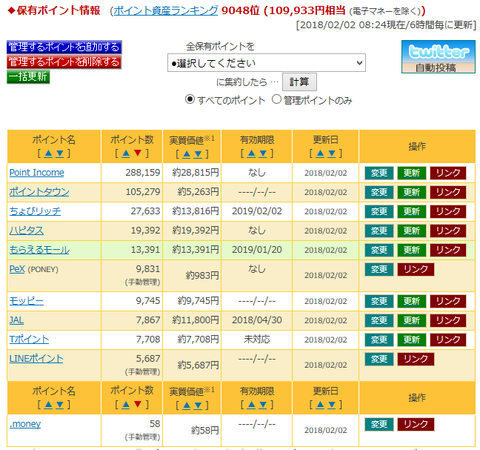Open the ちょびリッチ link
The height and width of the screenshot is (450, 480).
pos(35,211)
